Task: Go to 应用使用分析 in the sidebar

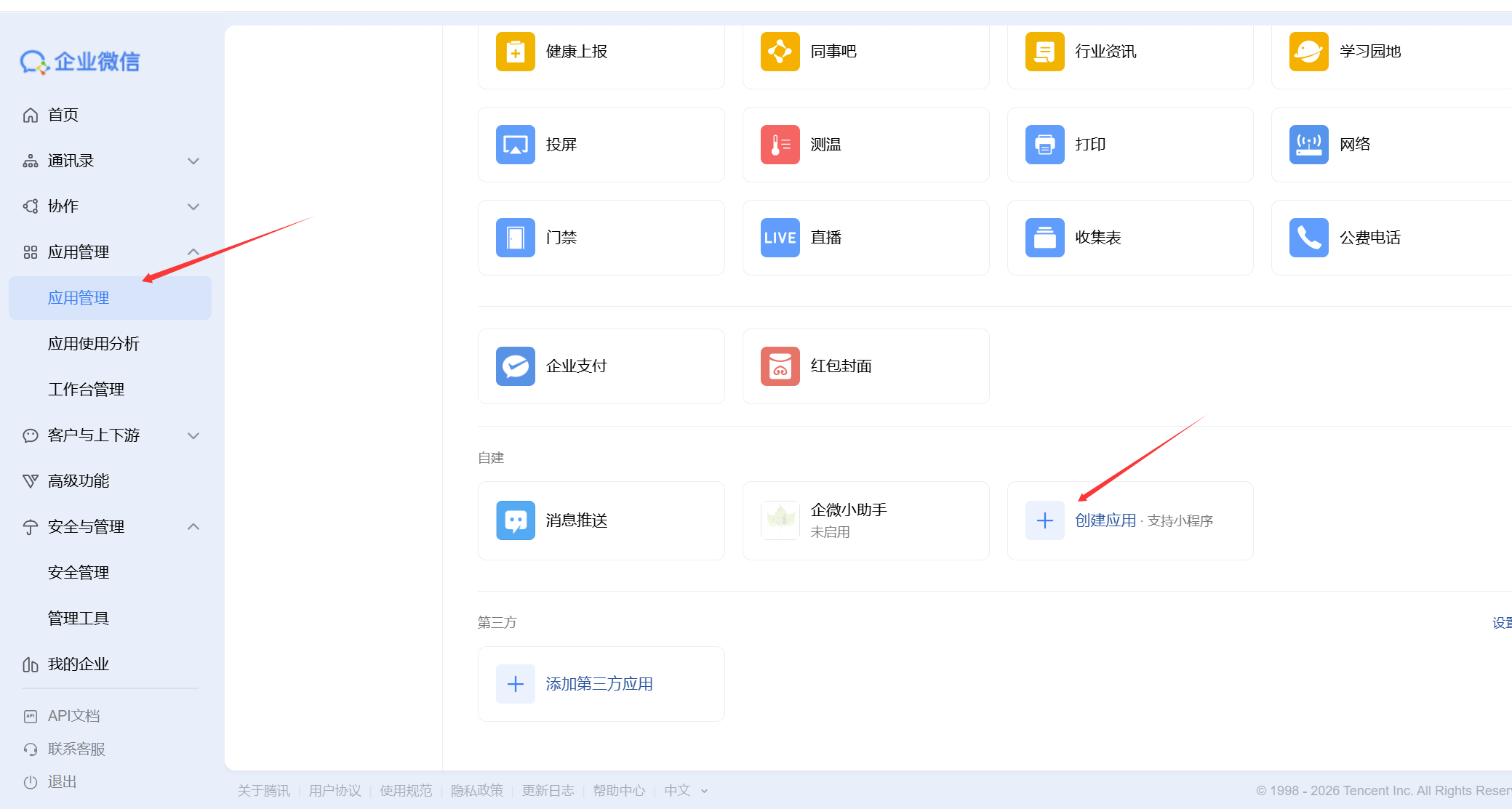Action: coord(93,344)
